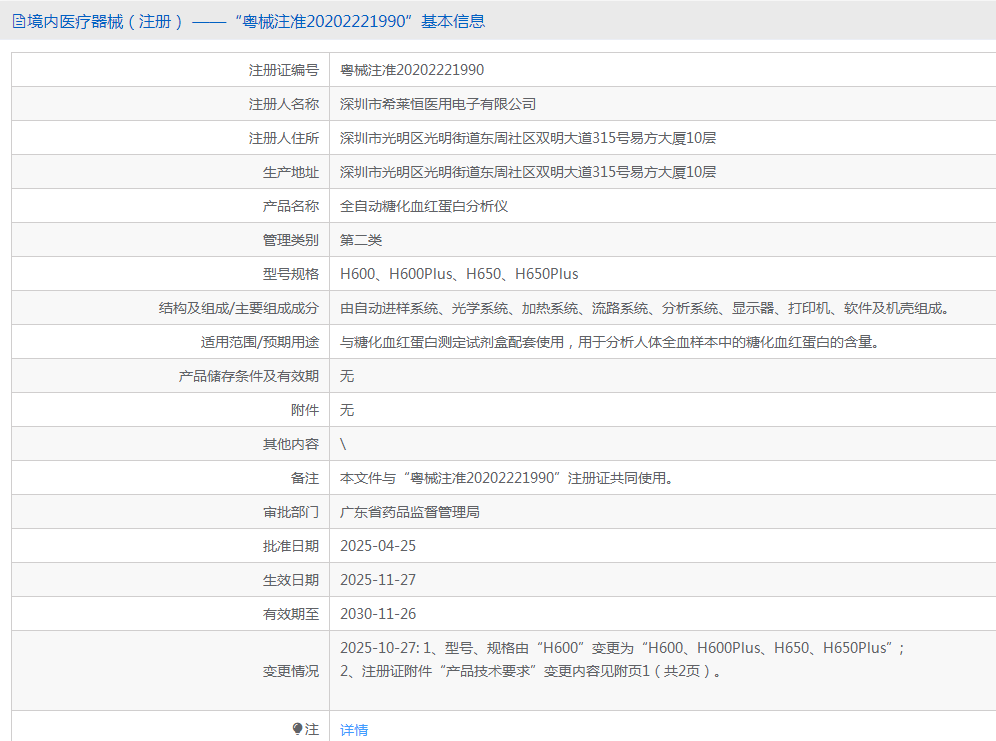The height and width of the screenshot is (741, 996).
Task: Click the address in the 注册人住所 row
Action: [x=528, y=138]
